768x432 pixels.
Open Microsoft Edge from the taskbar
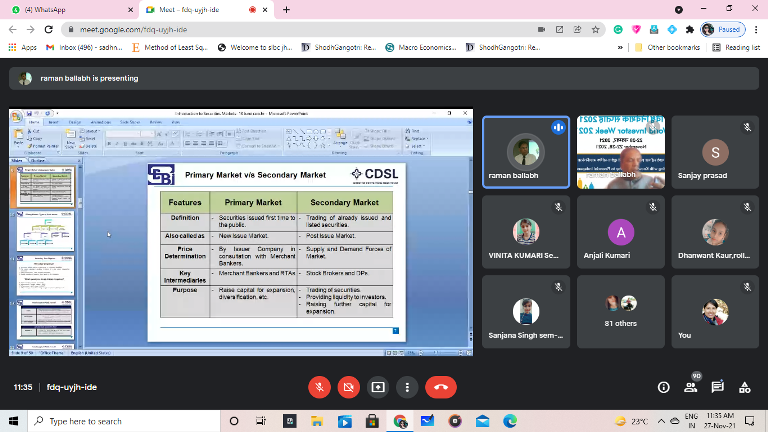510,421
